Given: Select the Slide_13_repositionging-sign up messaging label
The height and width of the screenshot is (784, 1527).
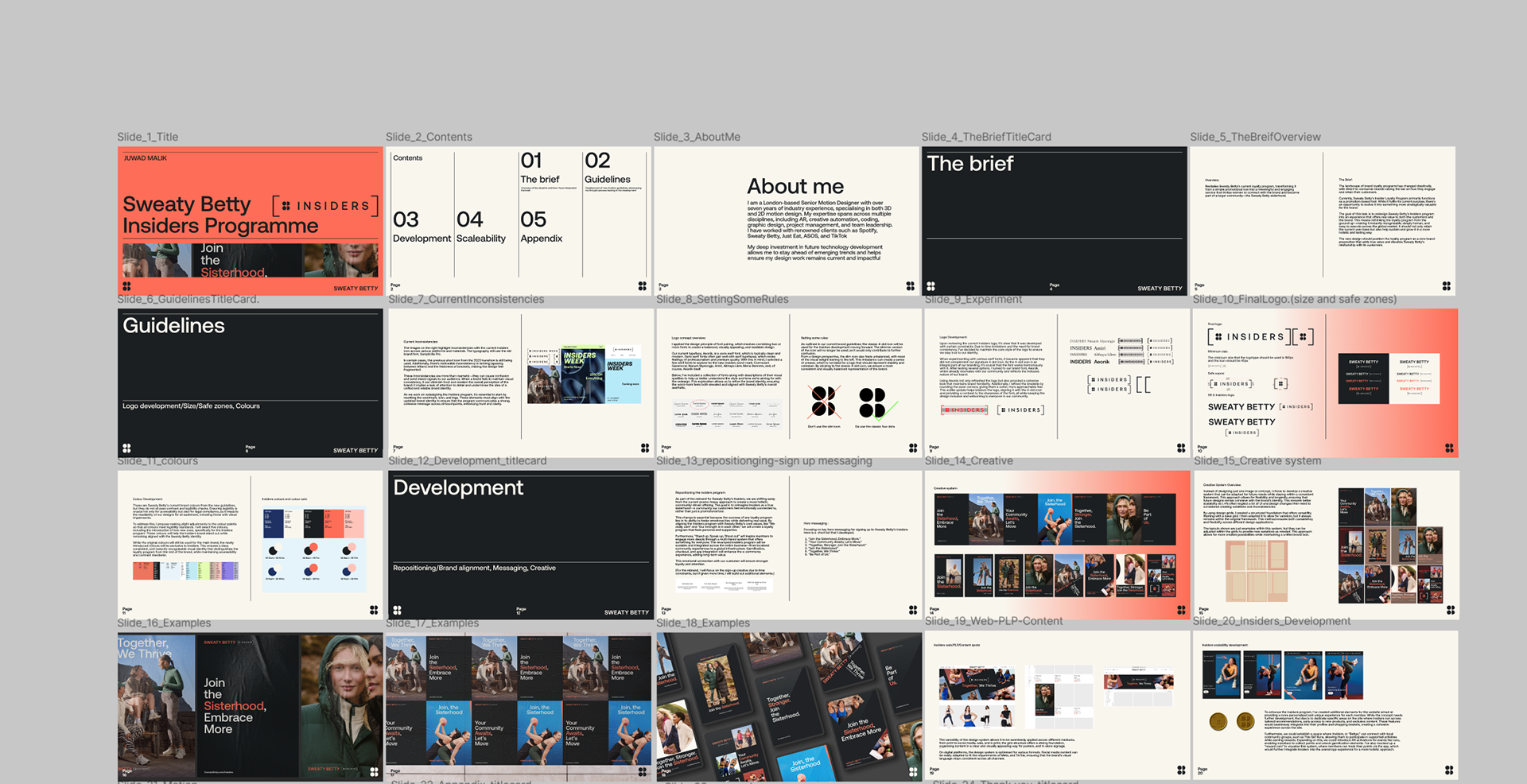Looking at the screenshot, I should pos(764,460).
